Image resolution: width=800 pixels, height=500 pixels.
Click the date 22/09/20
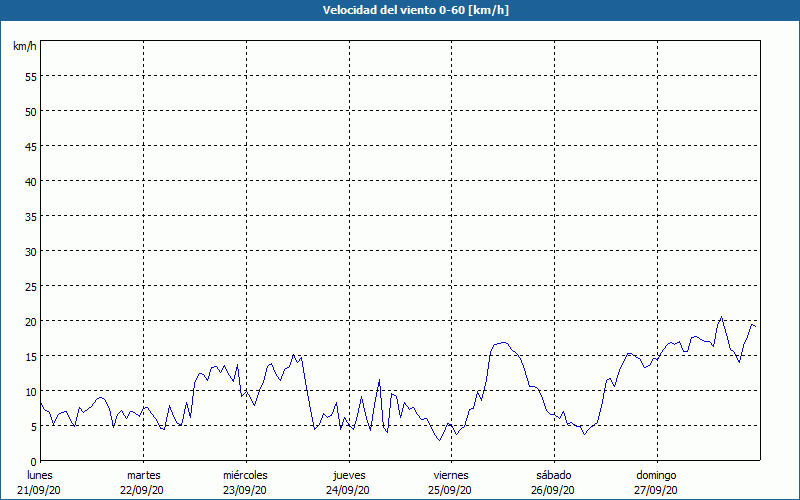pyautogui.click(x=142, y=490)
